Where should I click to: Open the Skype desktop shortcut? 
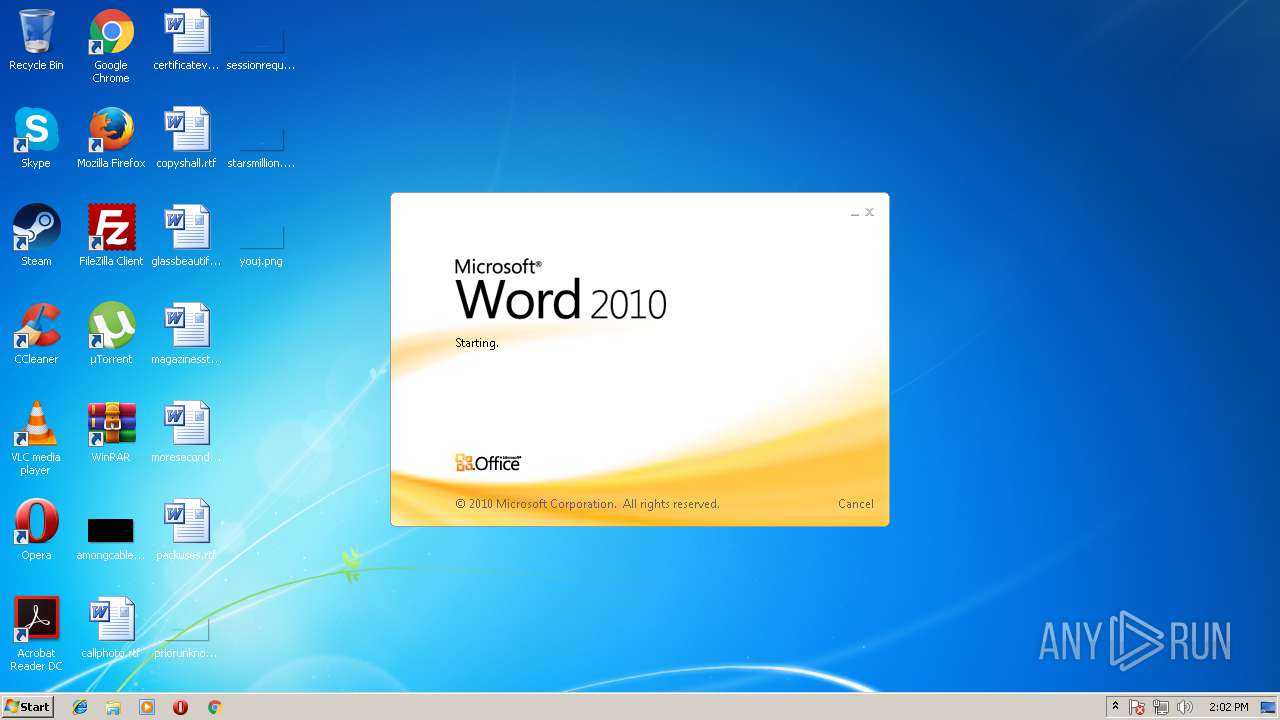click(36, 138)
